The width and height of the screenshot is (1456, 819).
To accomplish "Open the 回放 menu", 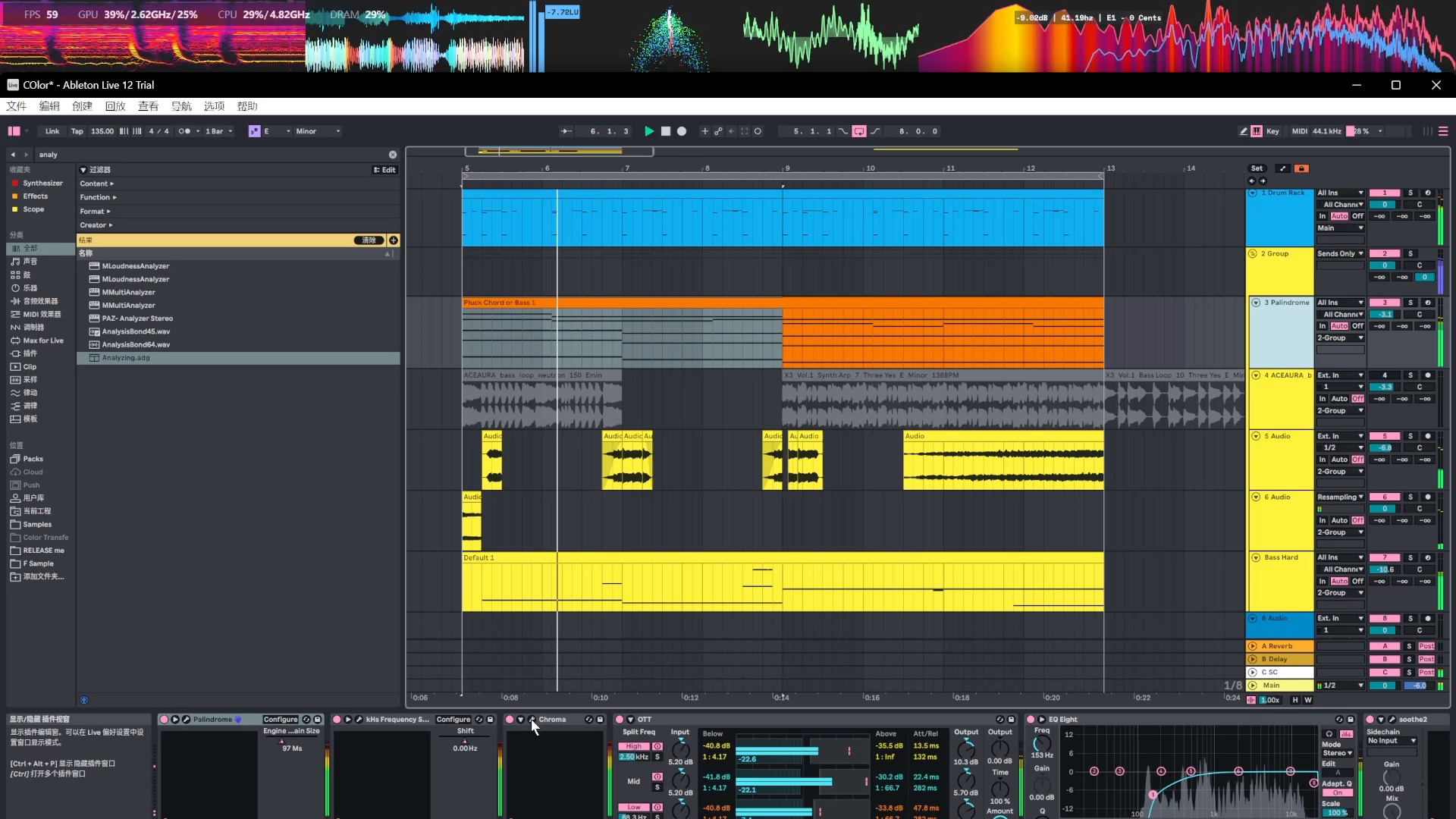I will 115,106.
